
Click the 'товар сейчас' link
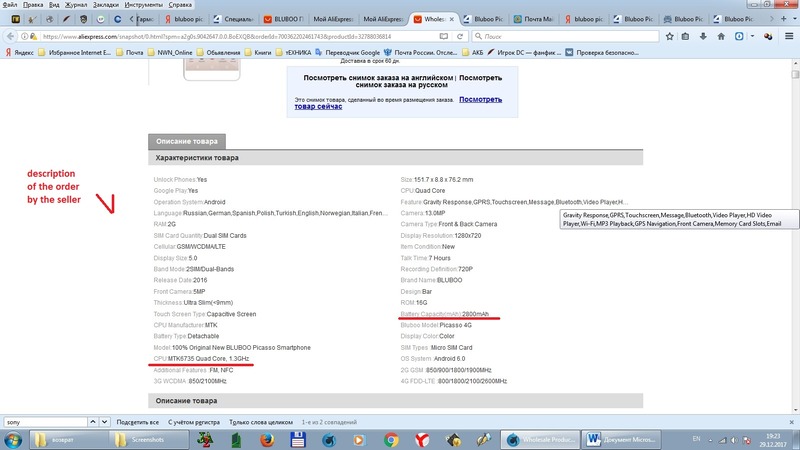(x=320, y=109)
